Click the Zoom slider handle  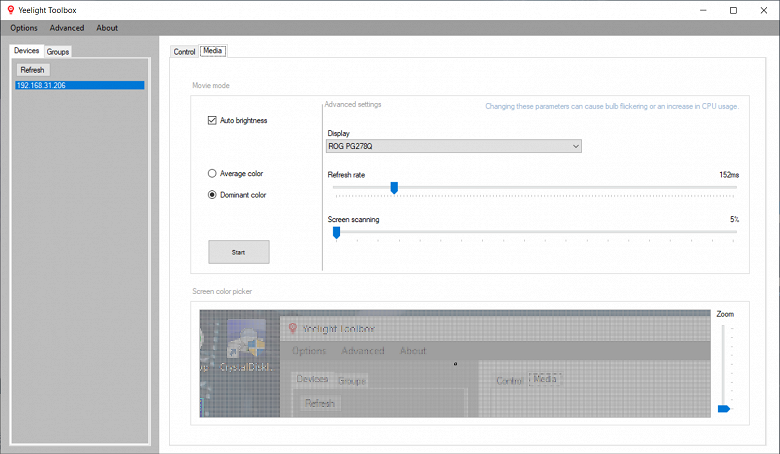click(724, 409)
